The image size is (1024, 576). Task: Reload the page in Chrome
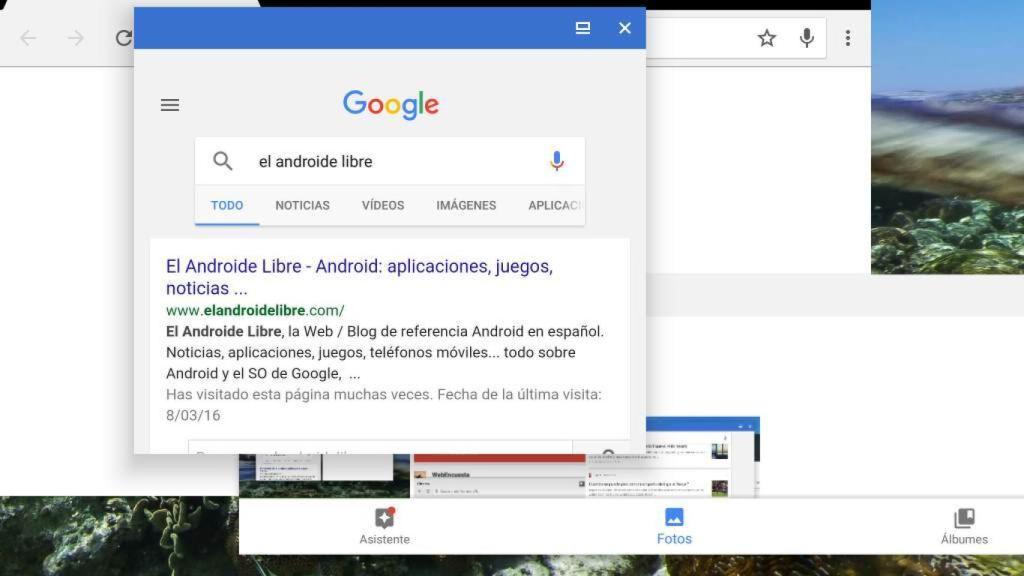pyautogui.click(x=124, y=38)
